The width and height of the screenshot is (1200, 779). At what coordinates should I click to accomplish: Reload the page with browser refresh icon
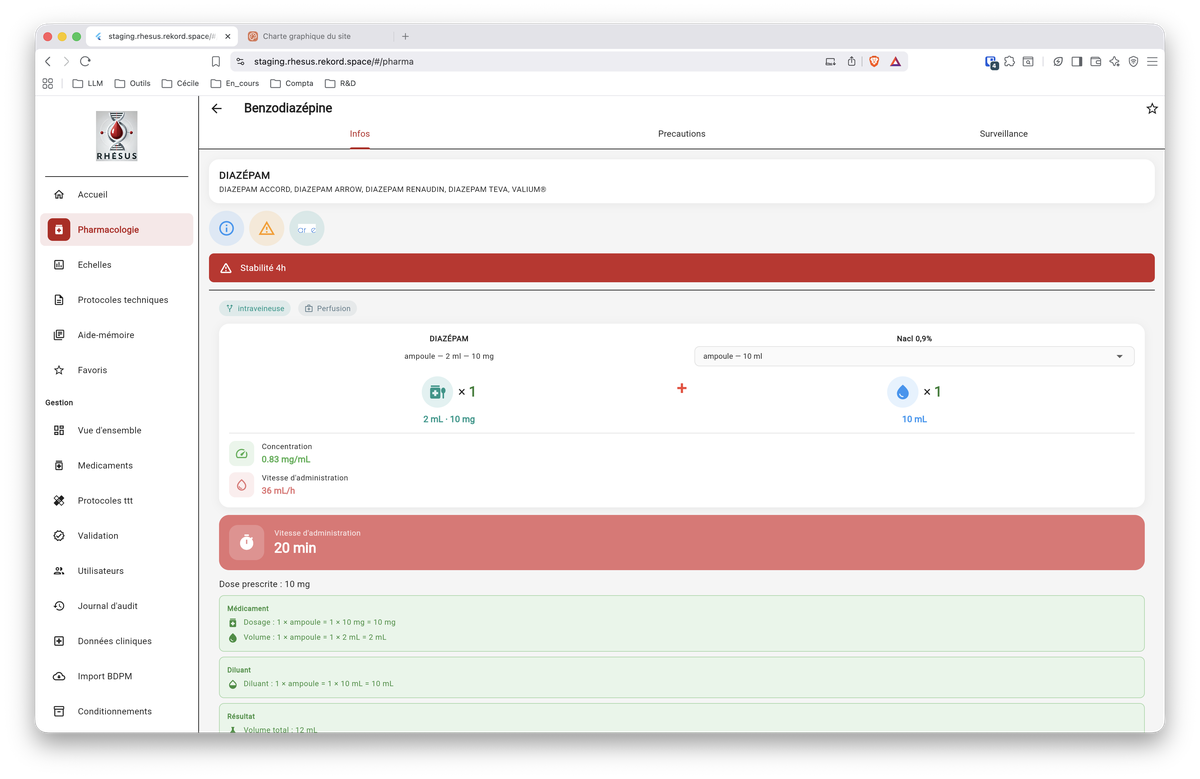point(85,61)
